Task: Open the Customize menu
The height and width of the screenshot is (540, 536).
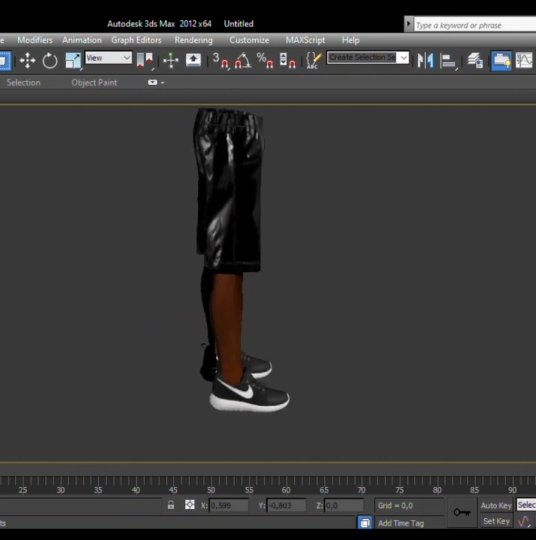Action: coord(249,40)
